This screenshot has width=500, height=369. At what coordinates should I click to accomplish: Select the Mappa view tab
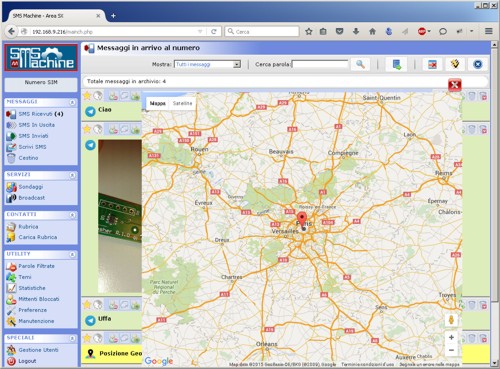[157, 103]
